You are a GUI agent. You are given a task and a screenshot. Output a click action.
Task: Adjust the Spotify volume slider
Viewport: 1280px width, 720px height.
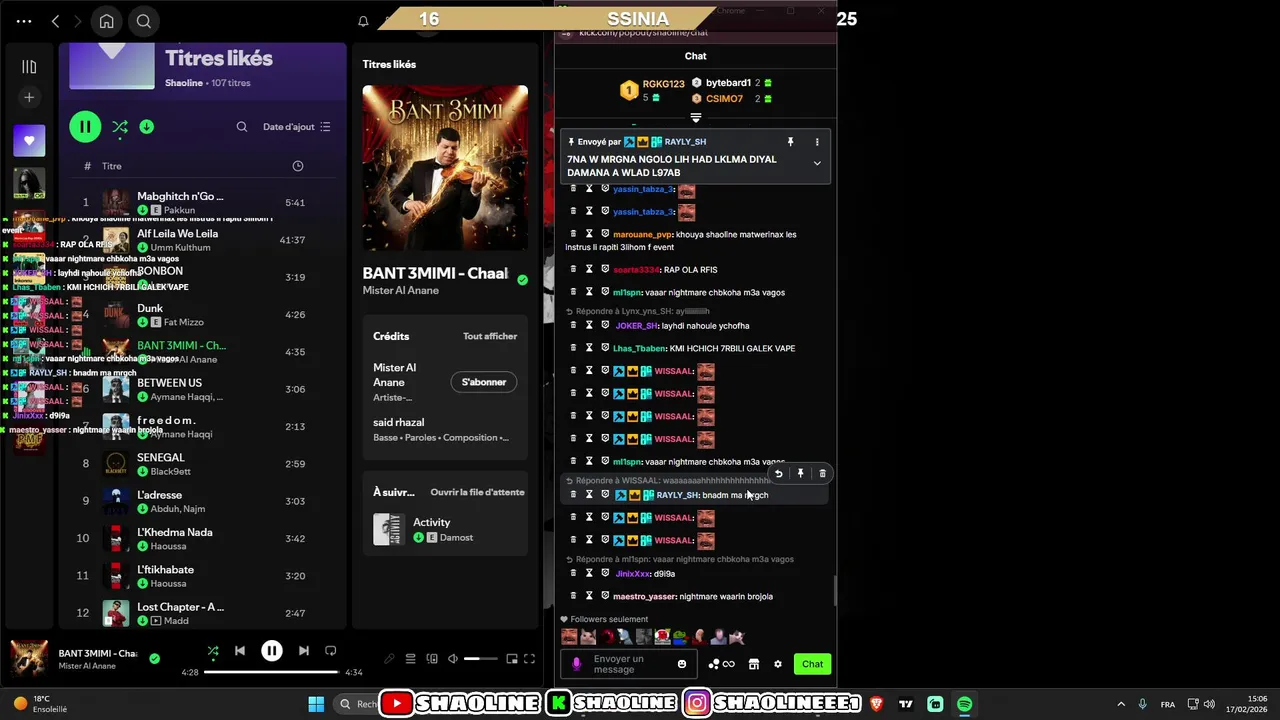(480, 659)
